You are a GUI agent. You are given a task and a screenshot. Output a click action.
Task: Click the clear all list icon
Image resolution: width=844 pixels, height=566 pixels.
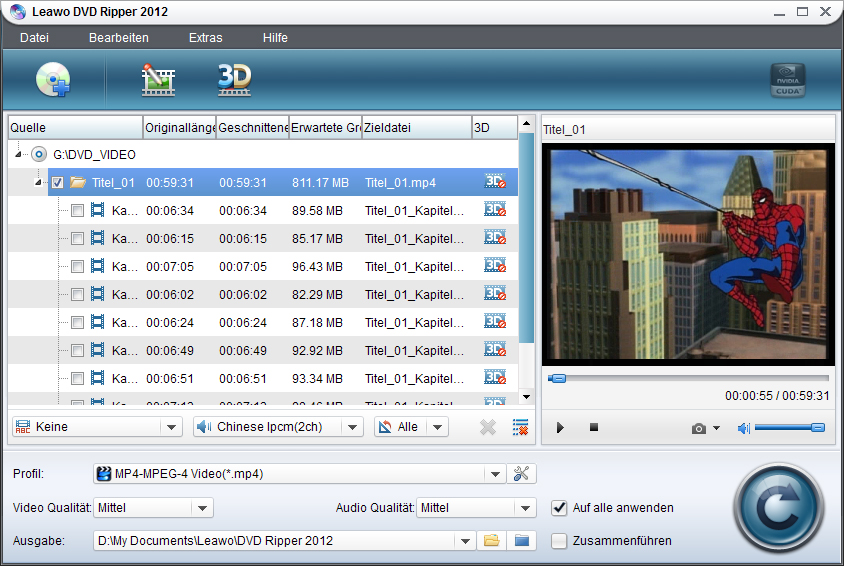520,427
